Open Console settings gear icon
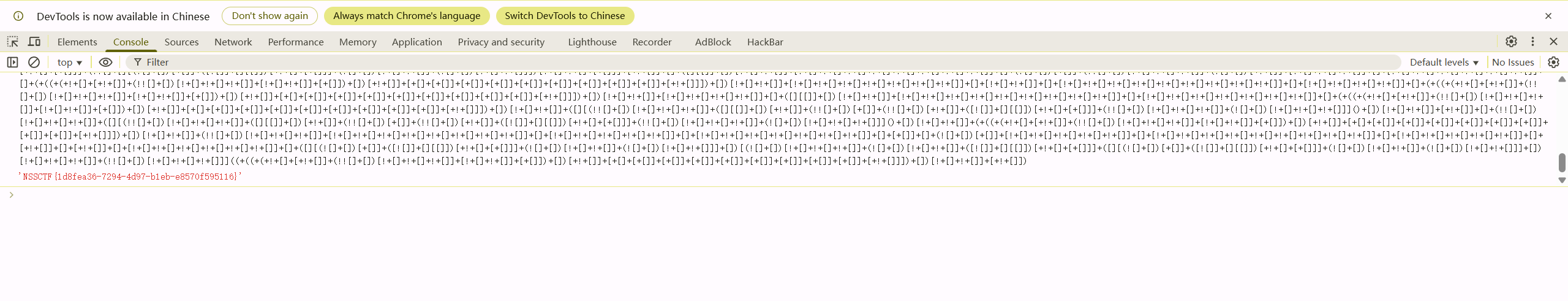Screen dimensions: 1568x301 coord(1553,62)
